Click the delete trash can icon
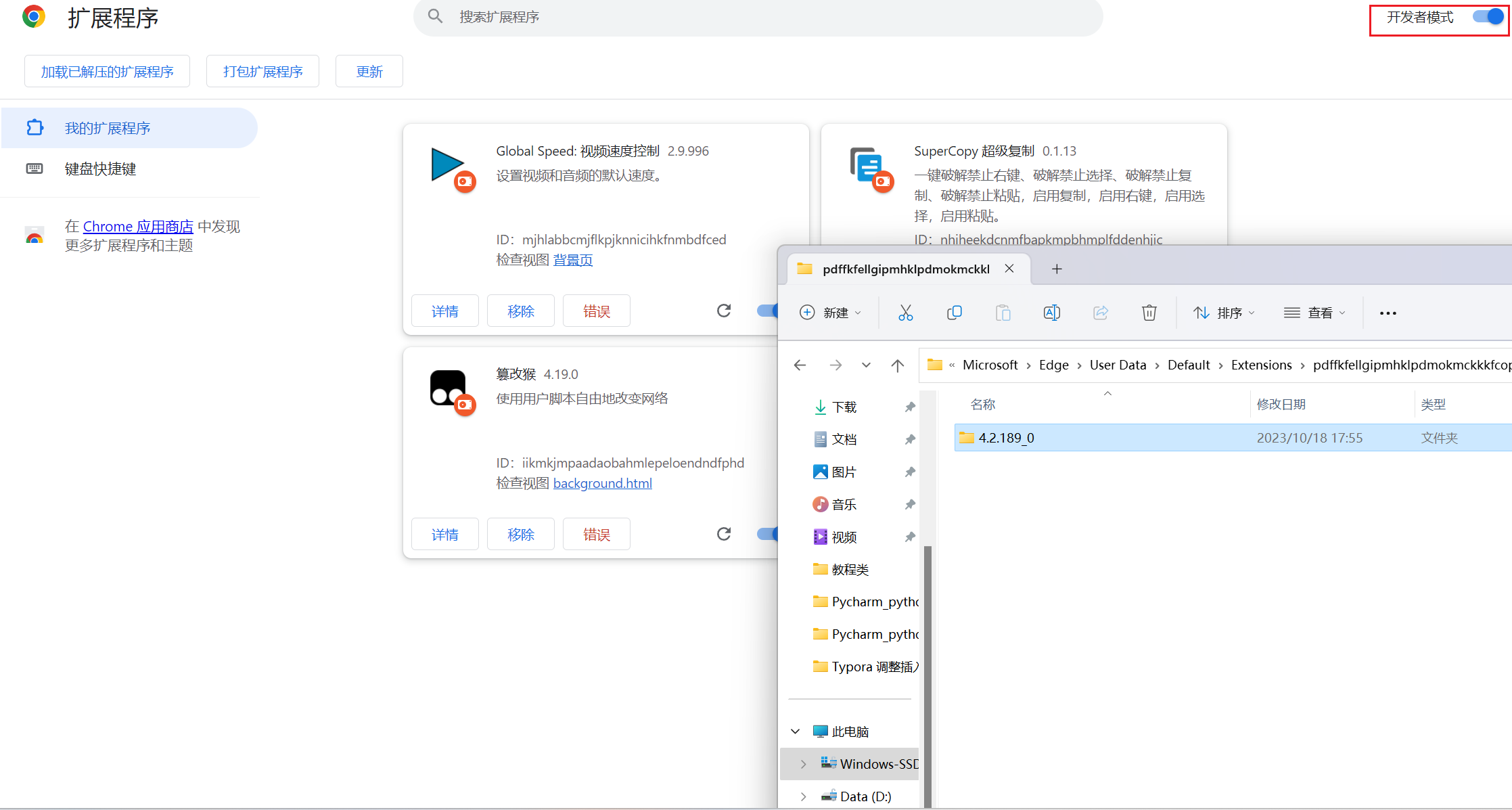 click(x=1149, y=313)
